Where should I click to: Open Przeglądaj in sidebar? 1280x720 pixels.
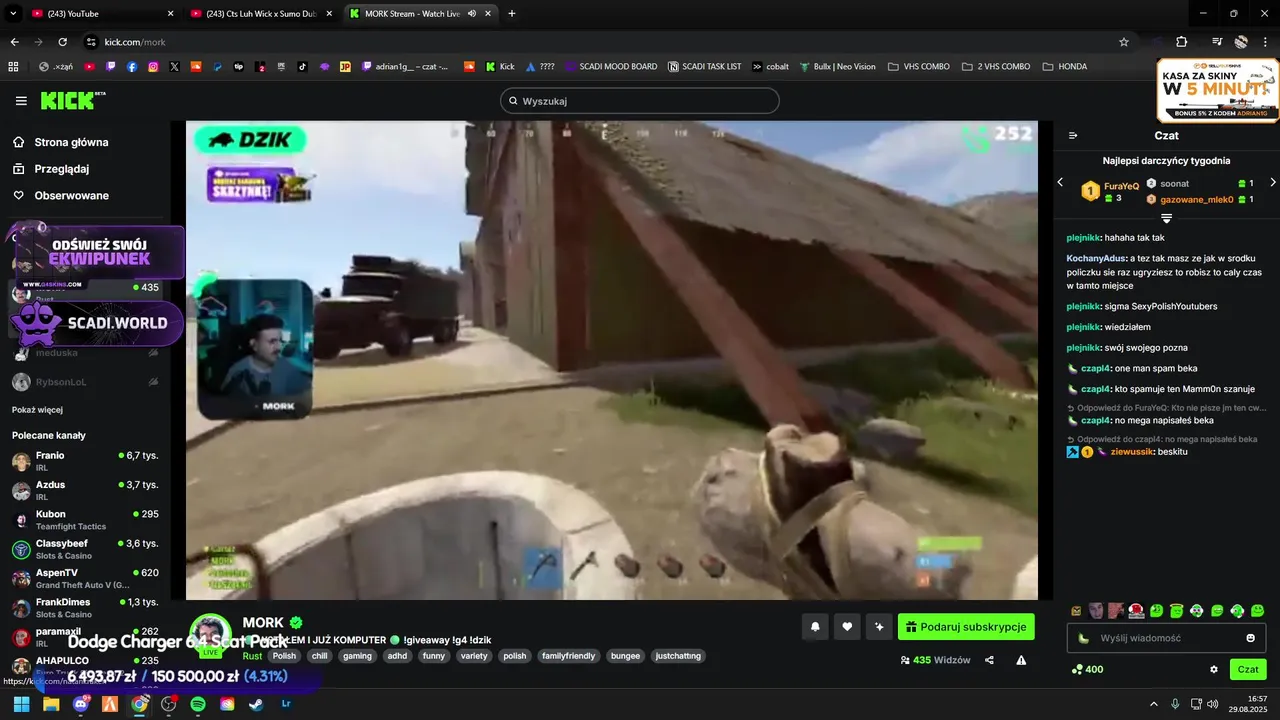click(x=62, y=169)
